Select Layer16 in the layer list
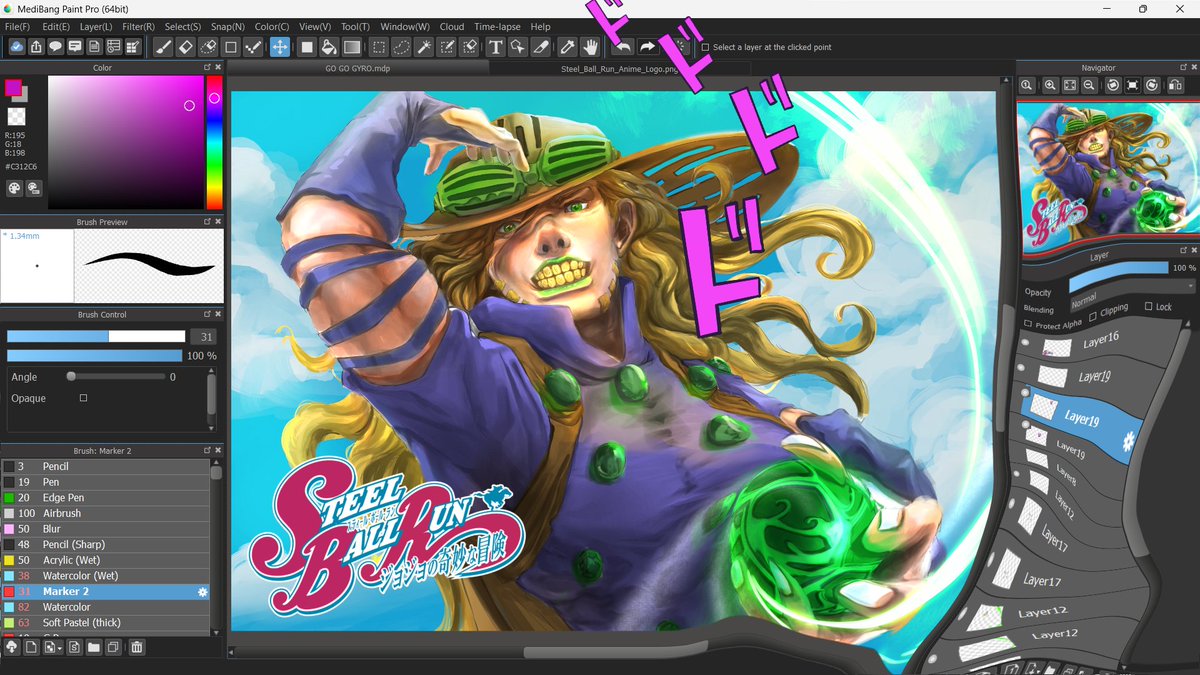Image resolution: width=1200 pixels, height=675 pixels. tap(1100, 342)
